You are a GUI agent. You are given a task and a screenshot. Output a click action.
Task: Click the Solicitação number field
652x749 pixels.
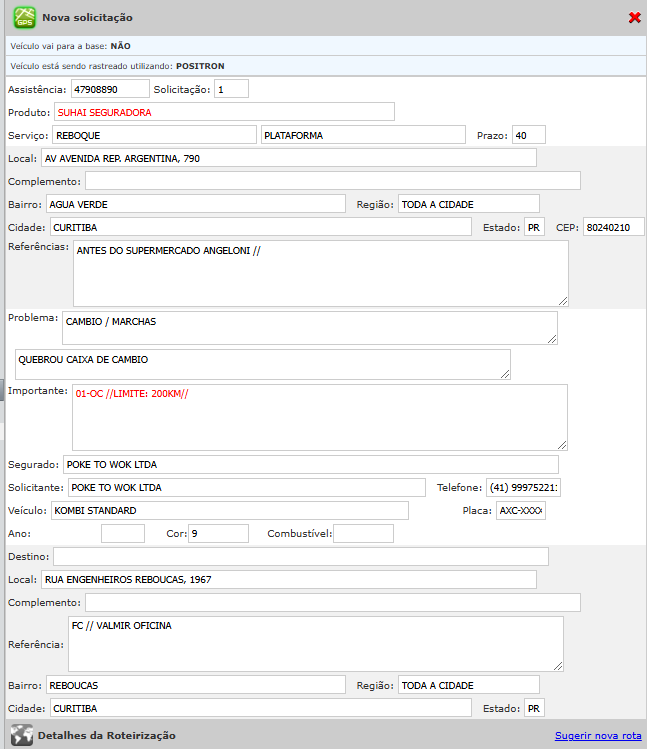[232, 89]
